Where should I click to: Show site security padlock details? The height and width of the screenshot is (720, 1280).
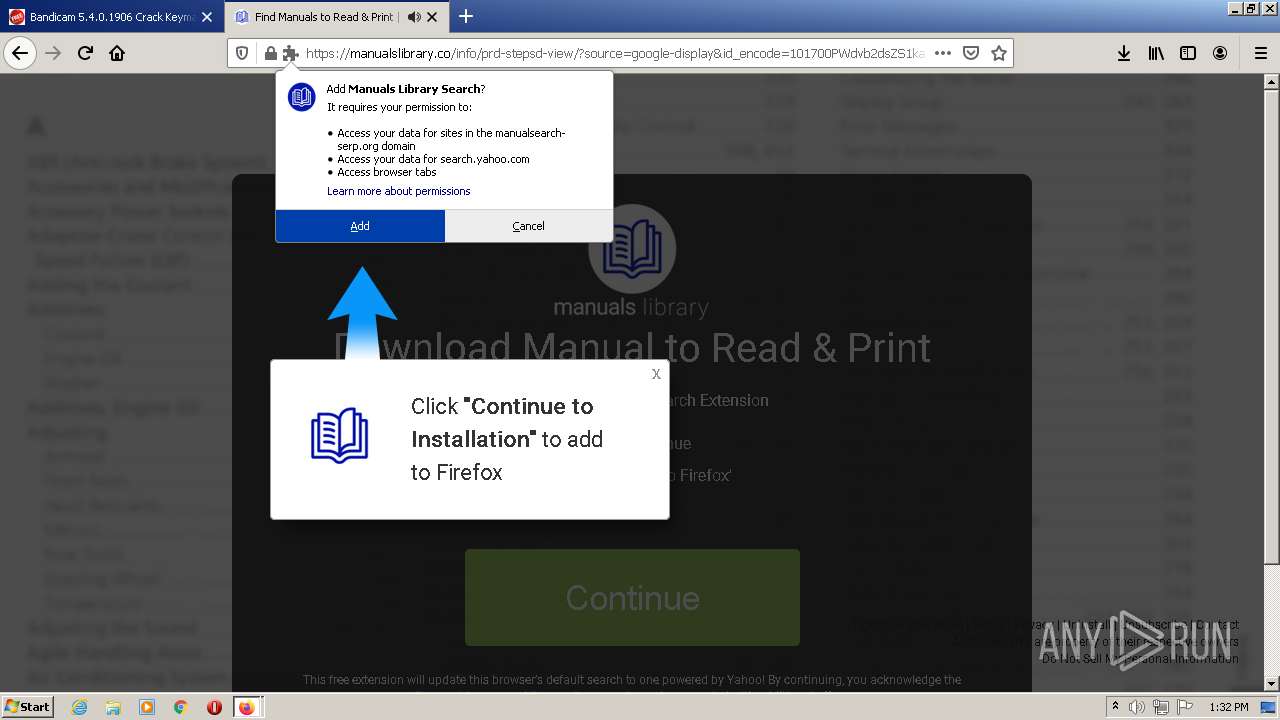270,53
